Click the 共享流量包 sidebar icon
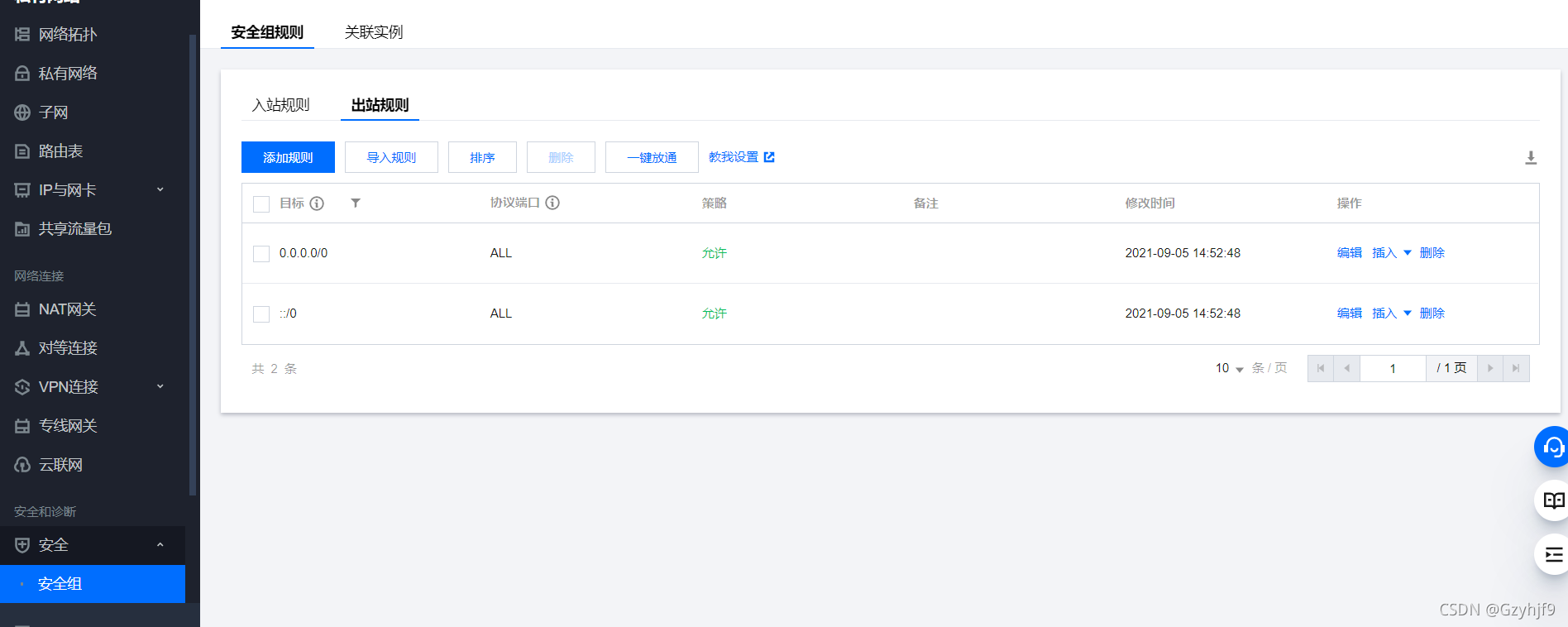Image resolution: width=1568 pixels, height=627 pixels. [22, 229]
